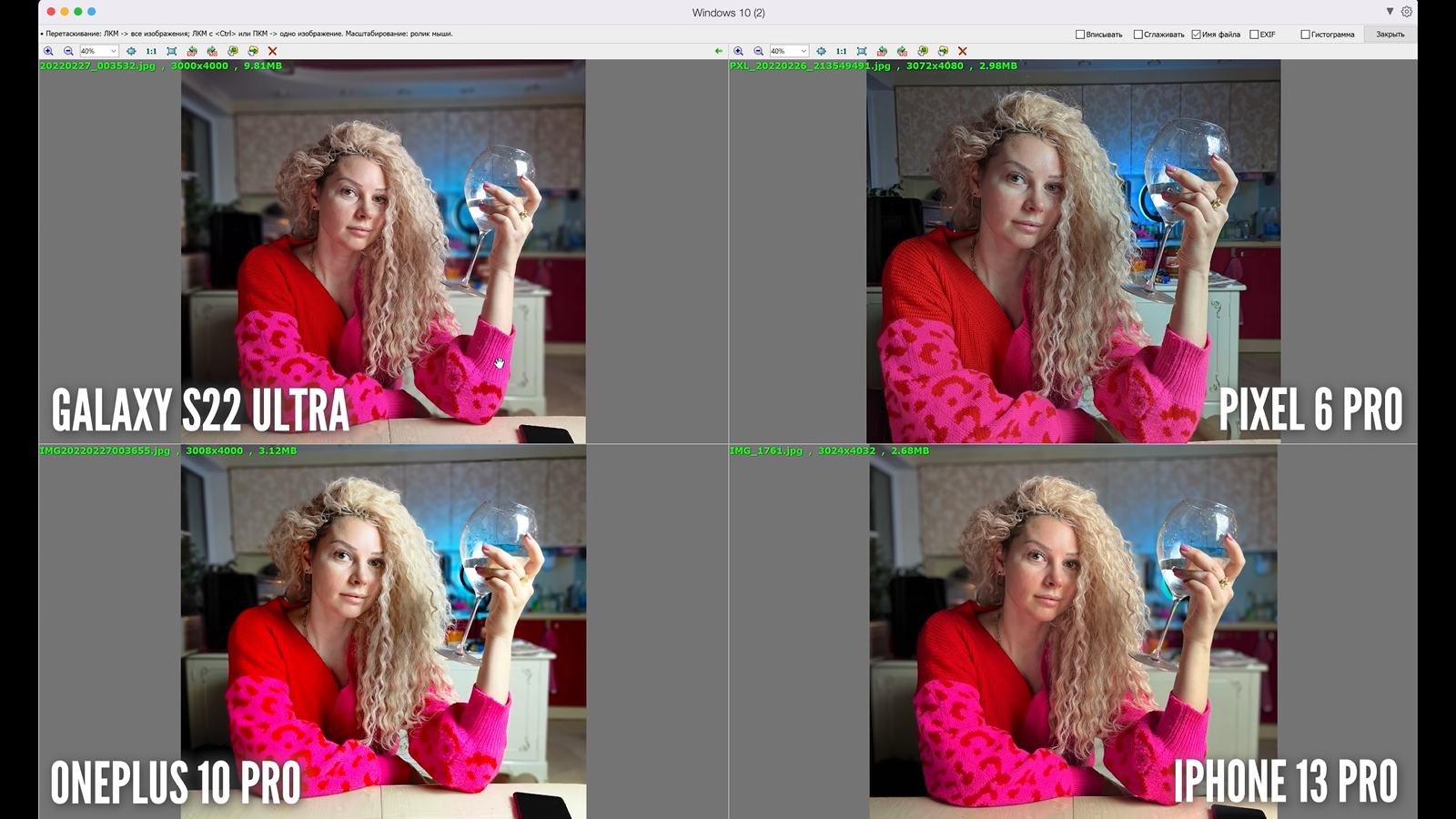
Task: Open settings gear in title bar
Action: tap(1407, 12)
